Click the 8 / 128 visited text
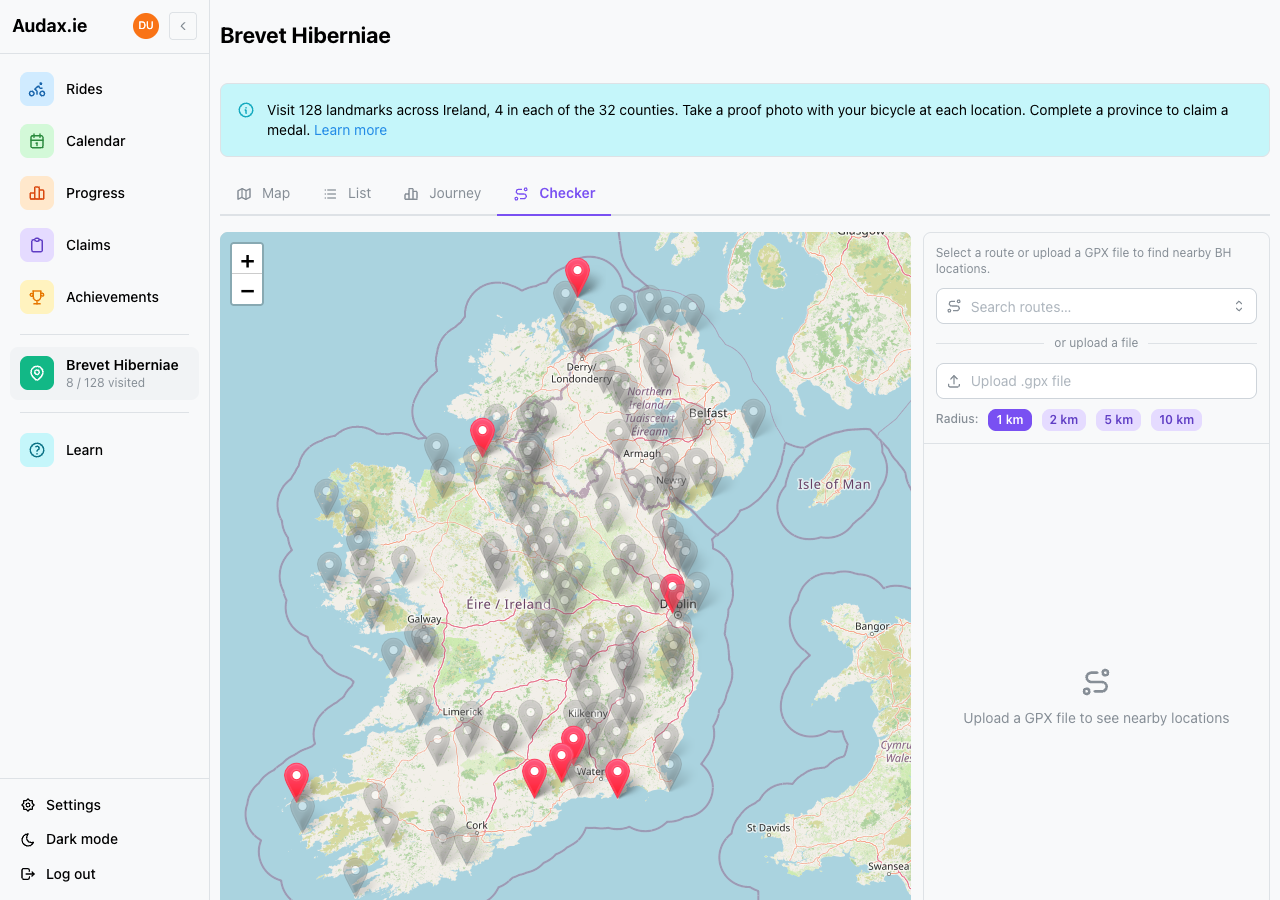Image resolution: width=1280 pixels, height=900 pixels. tap(105, 383)
